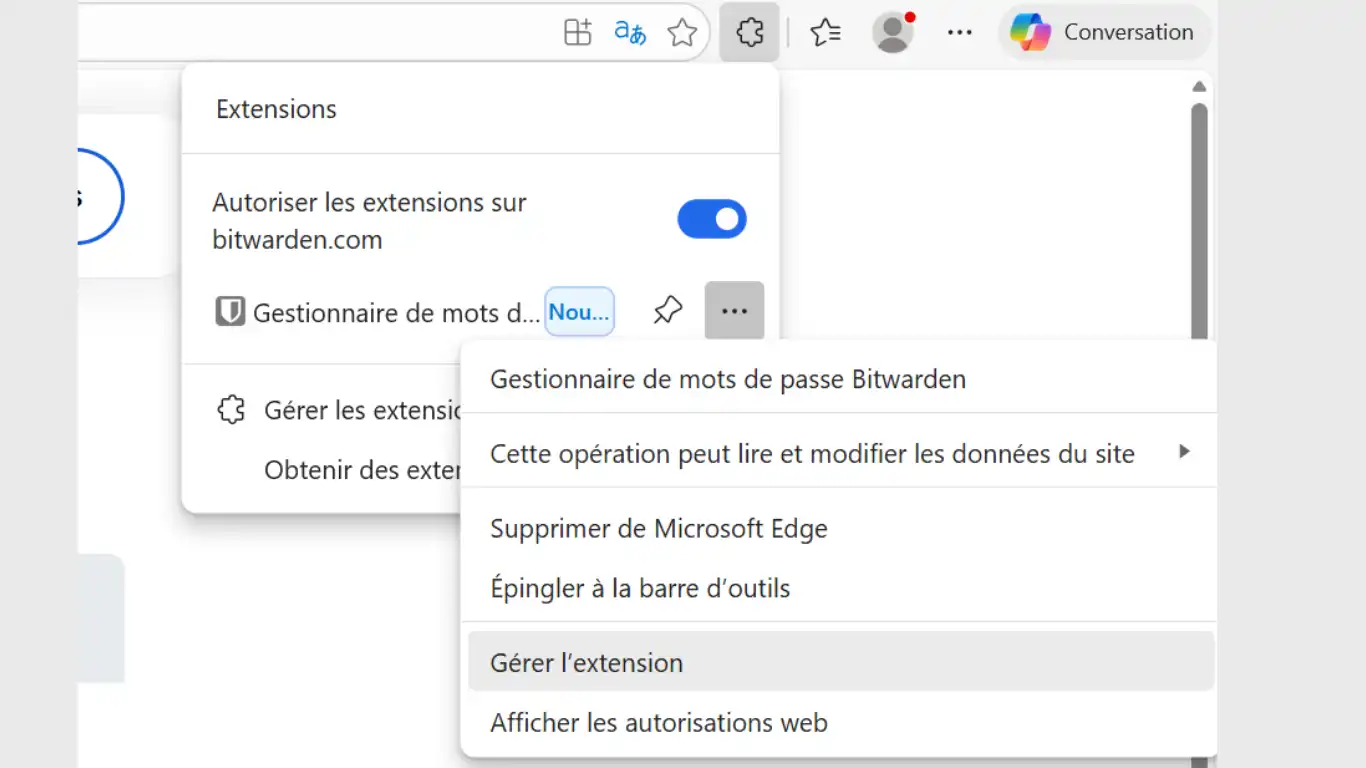
Task: Pin Bitwarden with the pushpin icon
Action: pyautogui.click(x=667, y=311)
